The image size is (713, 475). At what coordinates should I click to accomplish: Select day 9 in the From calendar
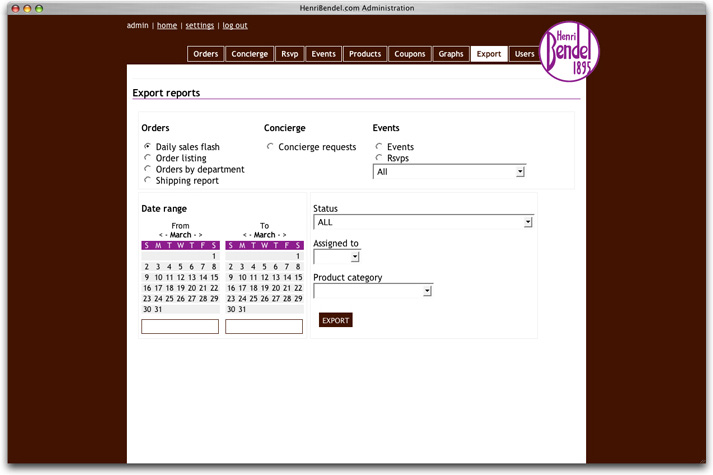click(147, 278)
